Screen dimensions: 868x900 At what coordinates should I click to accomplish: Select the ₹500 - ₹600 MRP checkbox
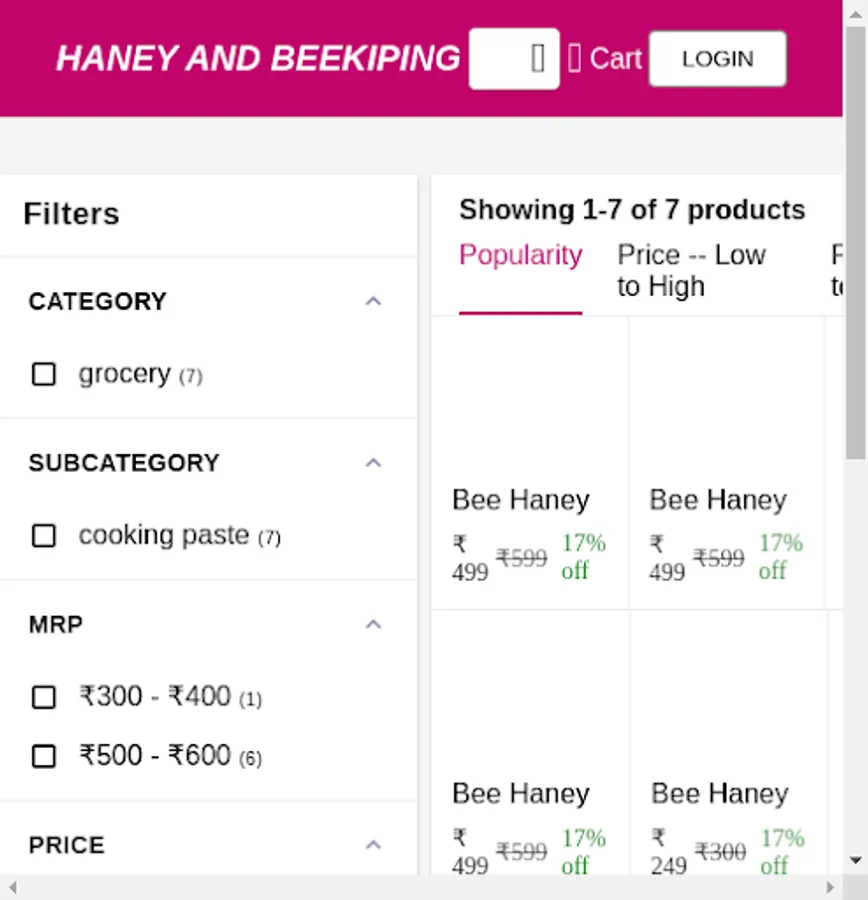click(x=44, y=756)
